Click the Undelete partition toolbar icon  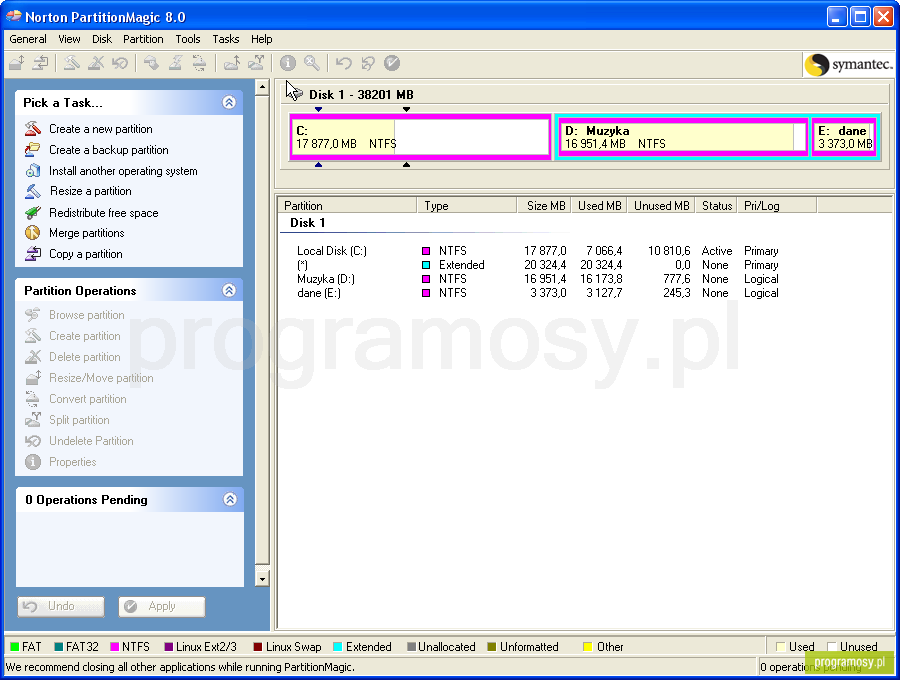pos(120,63)
